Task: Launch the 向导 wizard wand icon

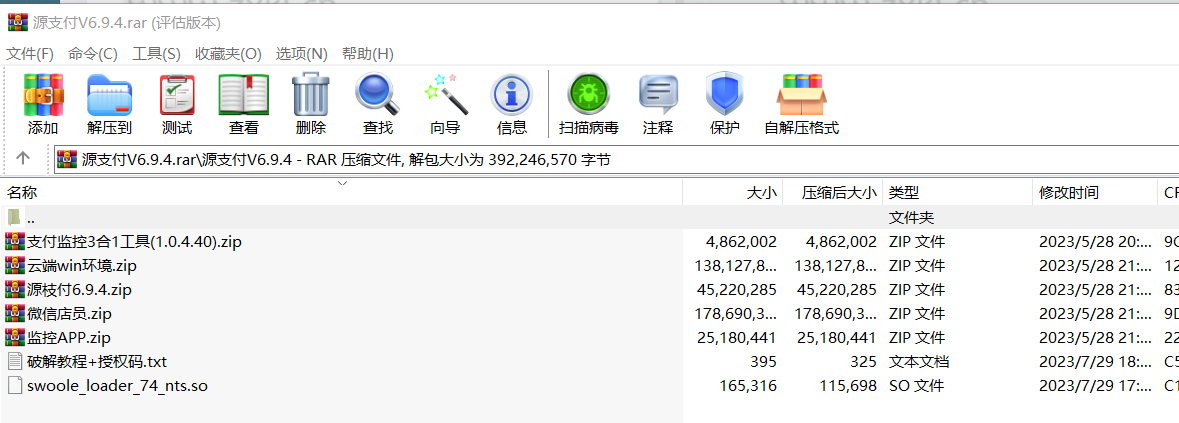Action: (444, 95)
